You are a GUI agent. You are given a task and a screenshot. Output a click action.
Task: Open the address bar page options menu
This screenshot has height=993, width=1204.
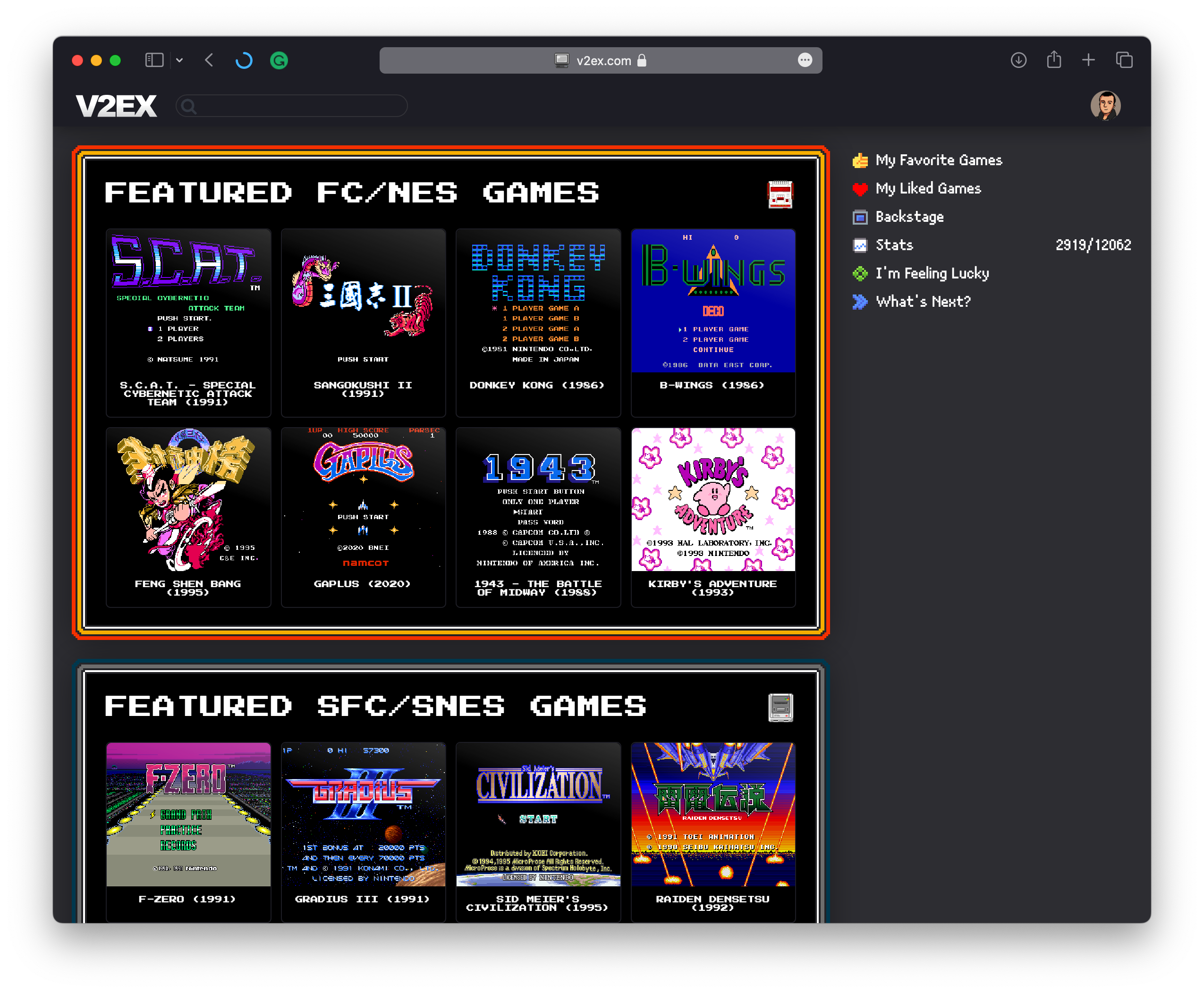pyautogui.click(x=805, y=59)
